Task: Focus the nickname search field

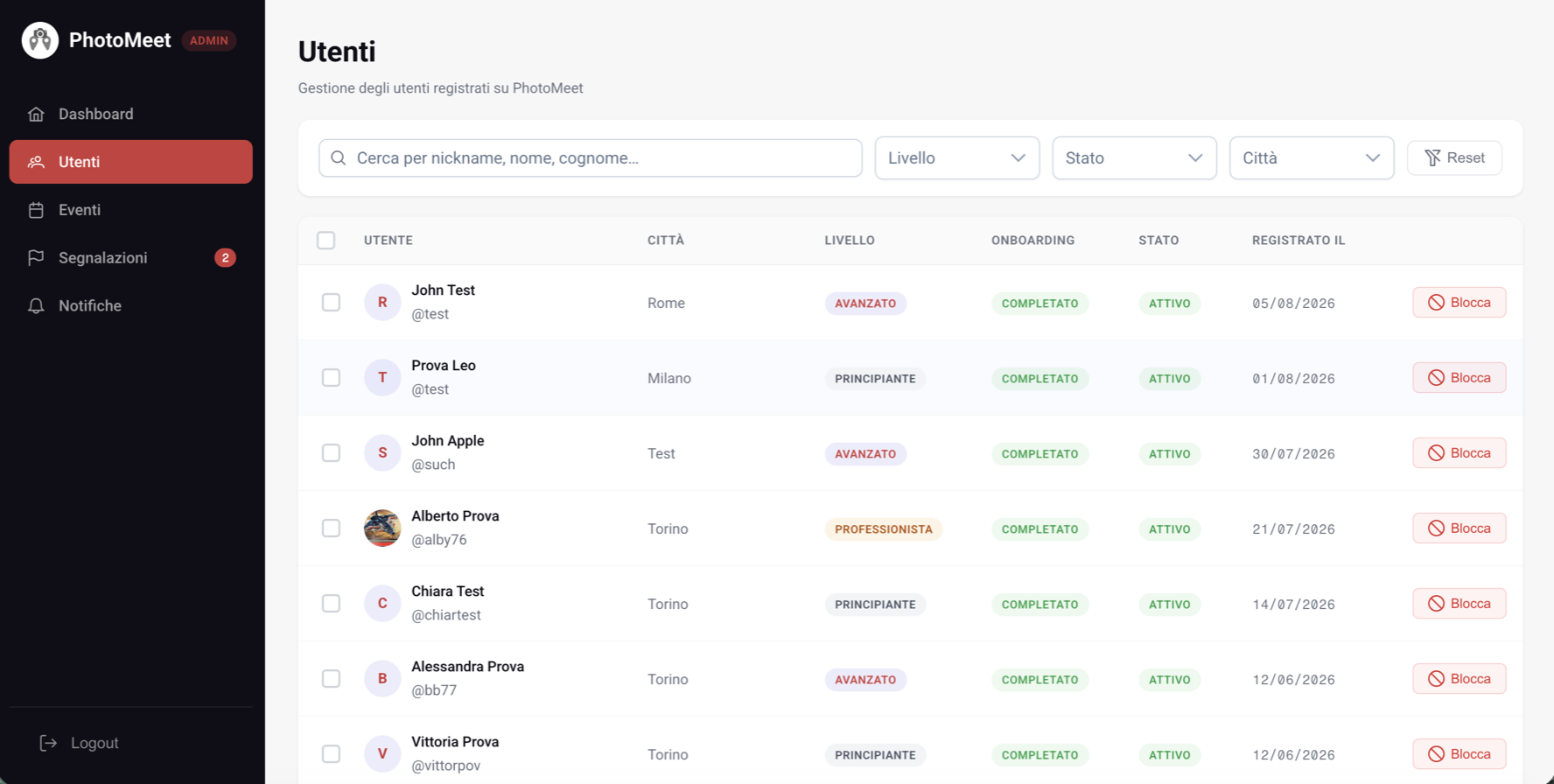Action: click(x=591, y=158)
